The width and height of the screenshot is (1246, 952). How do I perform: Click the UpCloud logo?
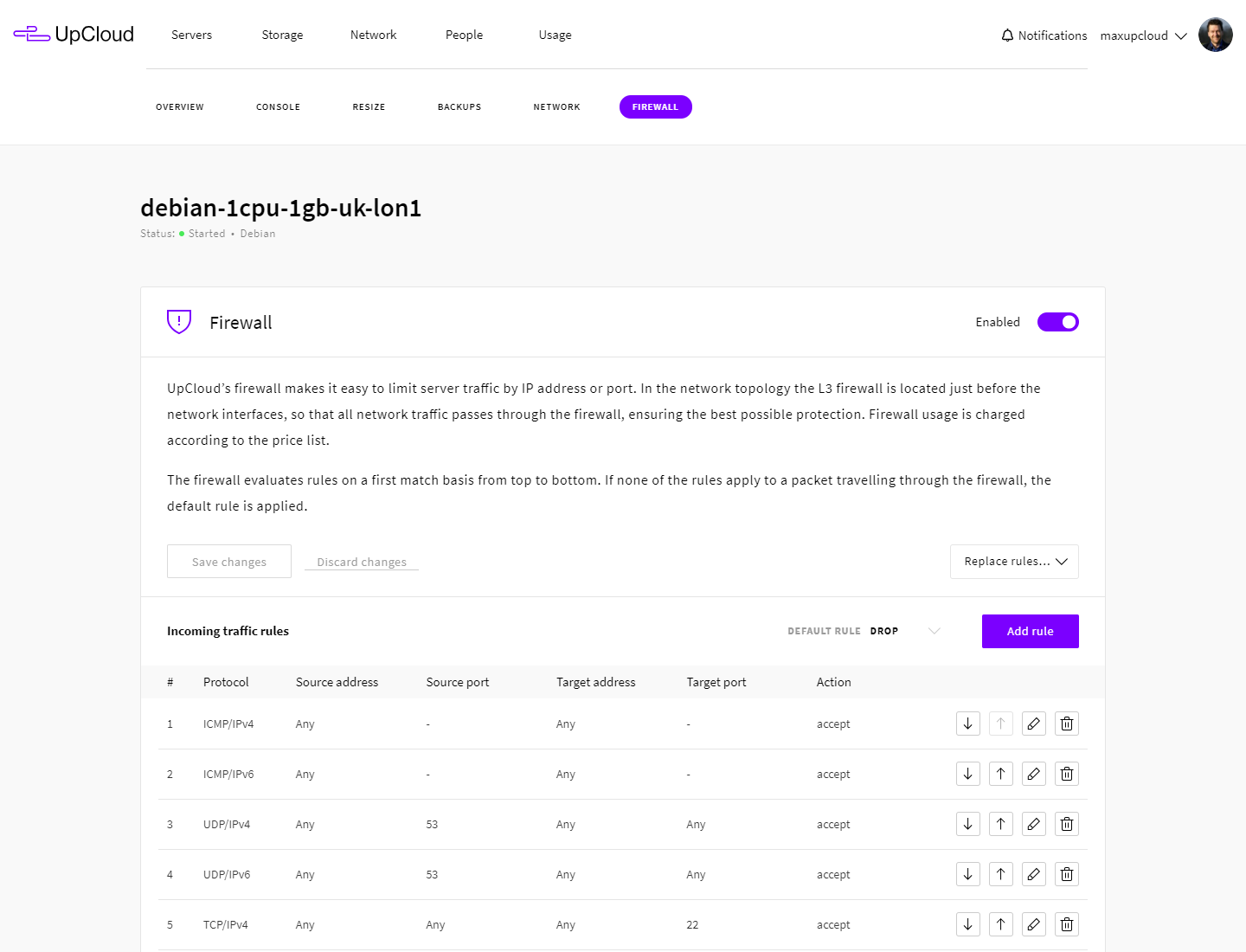pos(74,35)
